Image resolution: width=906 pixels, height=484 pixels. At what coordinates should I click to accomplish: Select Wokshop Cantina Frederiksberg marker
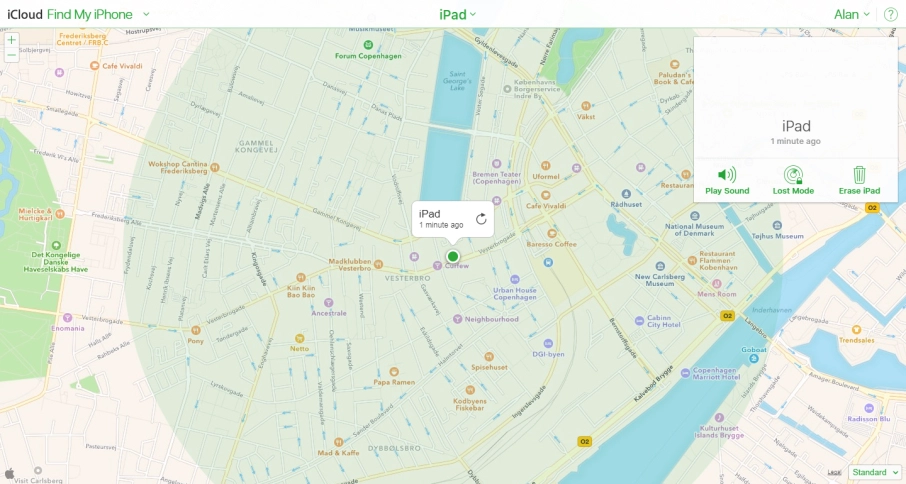click(215, 167)
